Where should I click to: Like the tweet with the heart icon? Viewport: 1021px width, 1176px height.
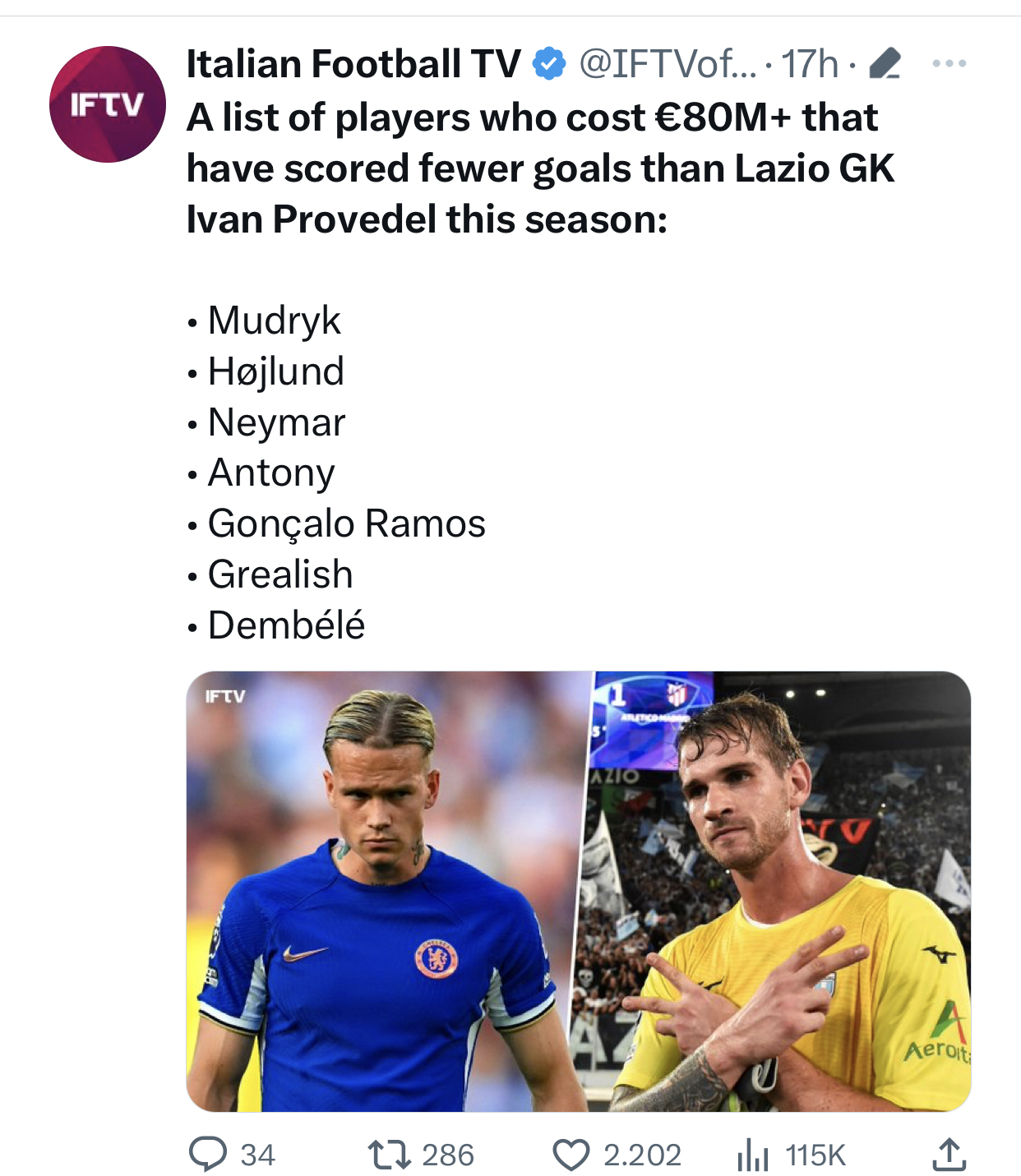(571, 1155)
